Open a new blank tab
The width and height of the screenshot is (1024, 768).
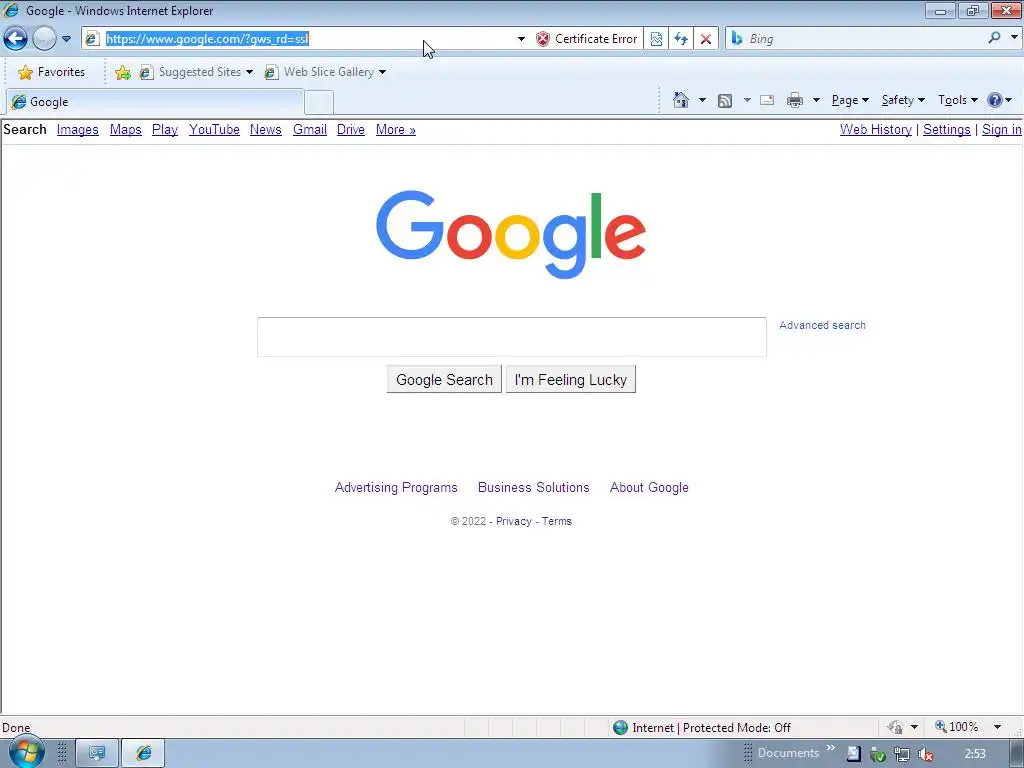(x=319, y=103)
